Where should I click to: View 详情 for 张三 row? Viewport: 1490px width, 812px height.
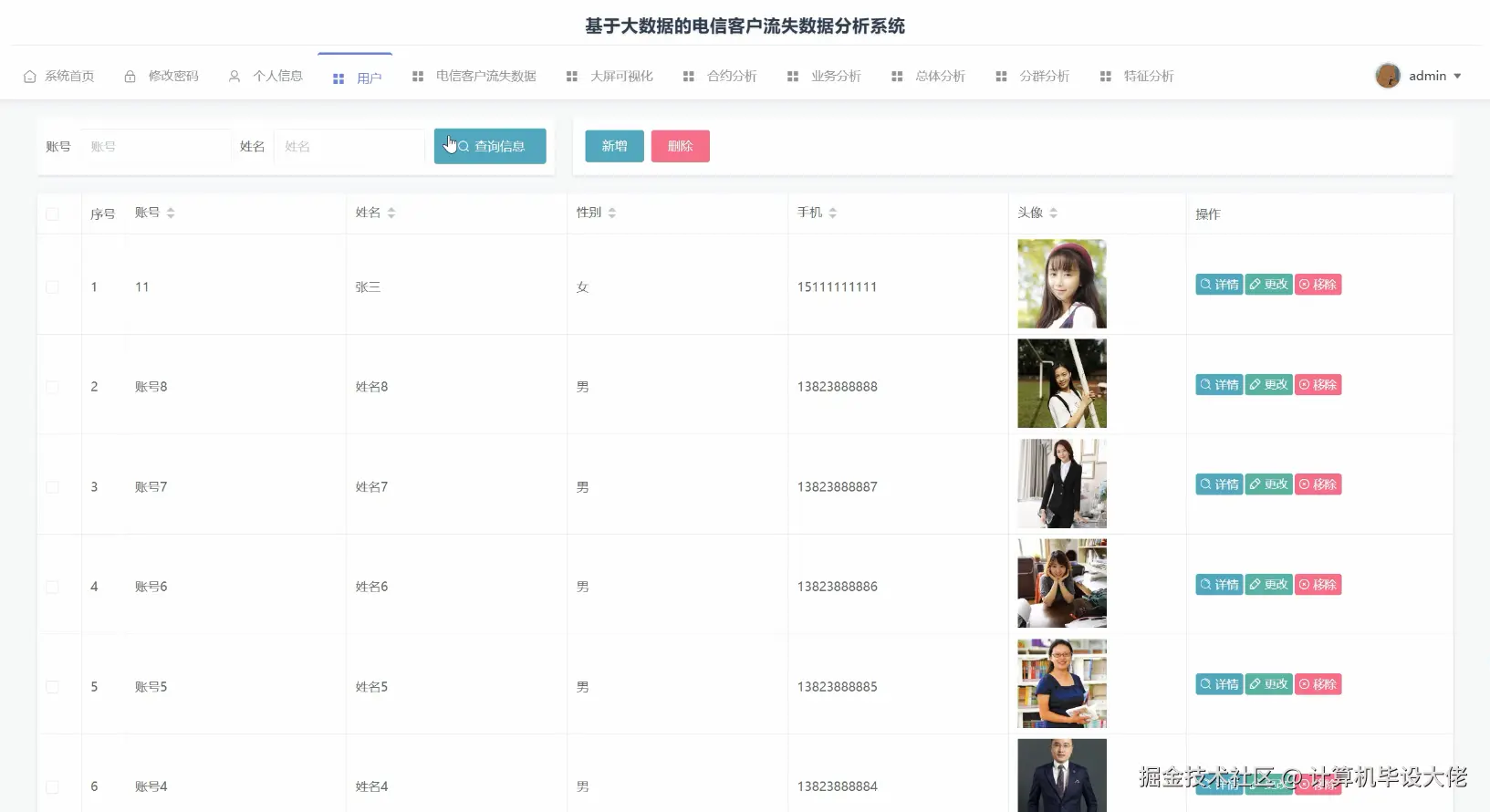tap(1219, 285)
